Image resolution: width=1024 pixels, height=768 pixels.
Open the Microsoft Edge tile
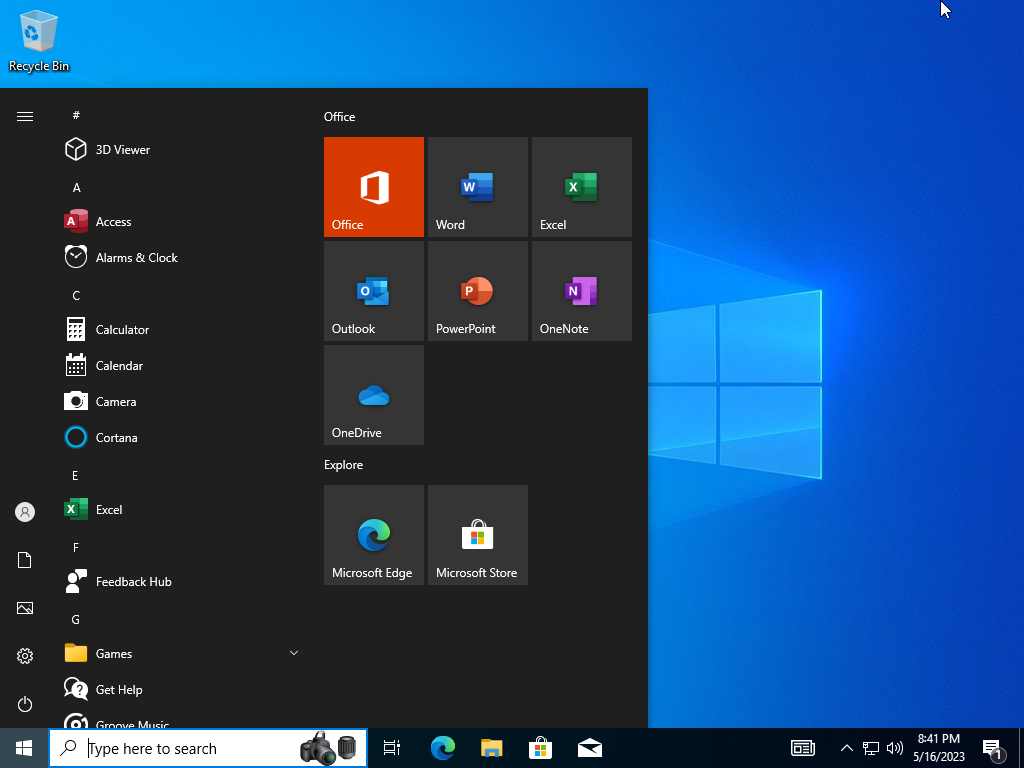(373, 535)
